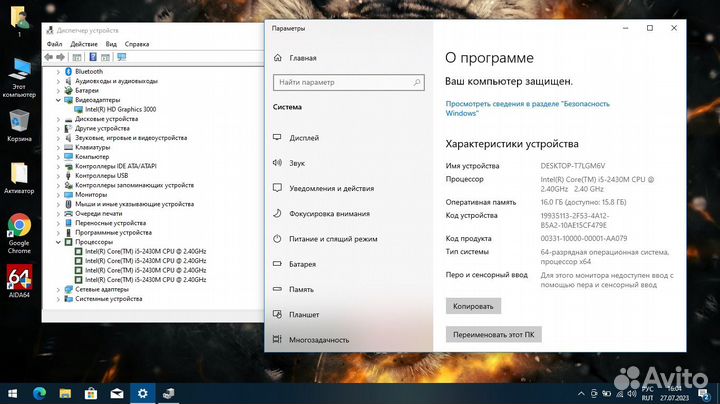720x404 pixels.
Task: Open Активатор folder on desktop
Action: pyautogui.click(x=19, y=178)
